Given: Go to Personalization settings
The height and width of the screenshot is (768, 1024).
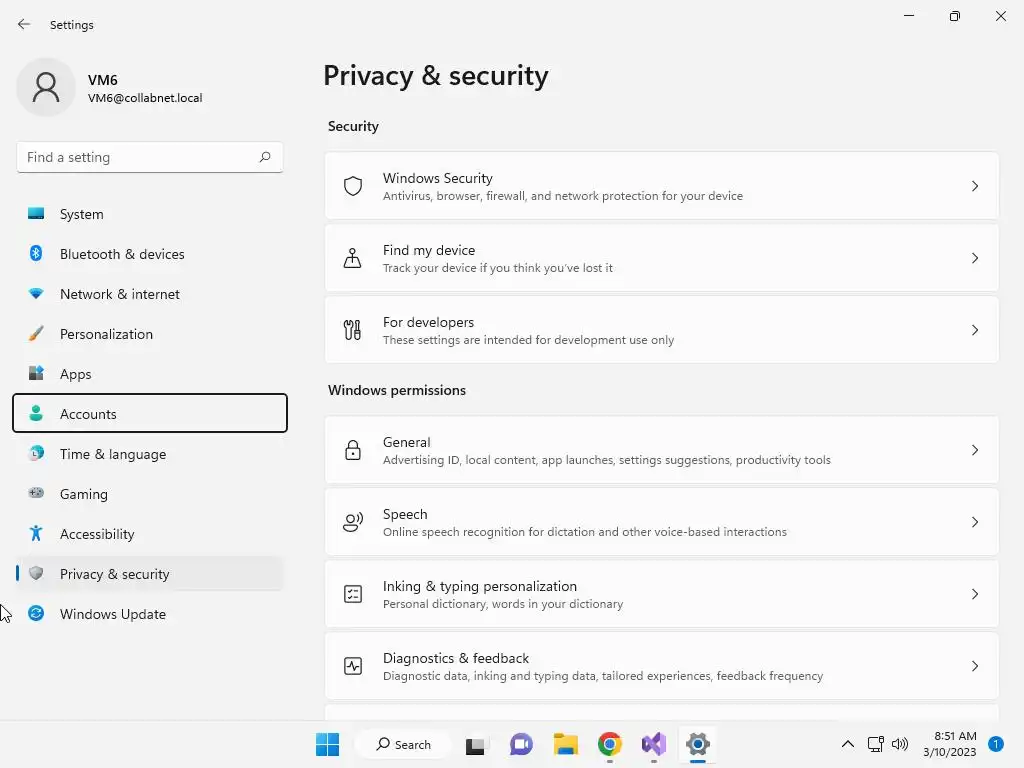Looking at the screenshot, I should pos(106,334).
